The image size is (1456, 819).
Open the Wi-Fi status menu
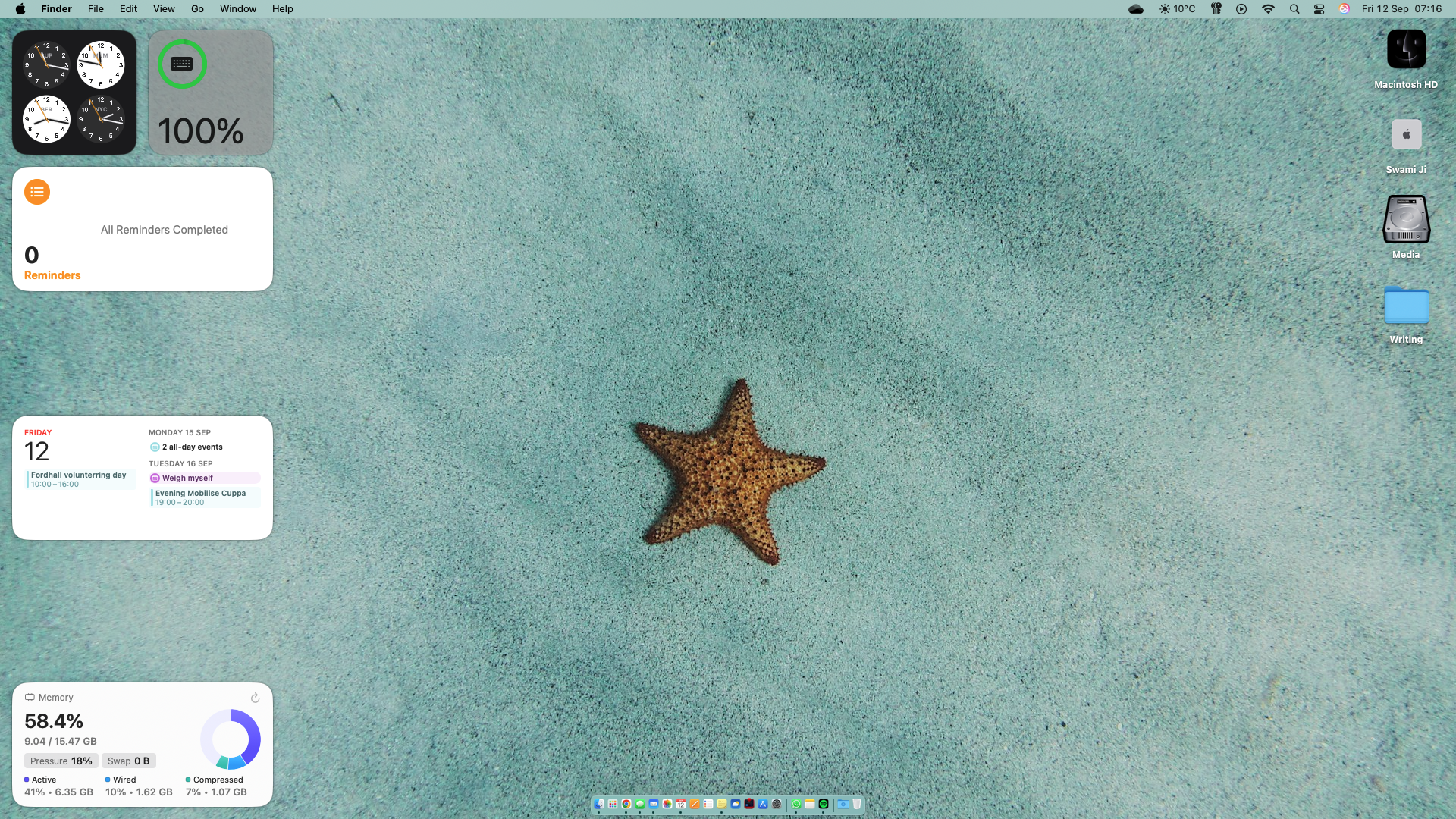click(x=1268, y=9)
